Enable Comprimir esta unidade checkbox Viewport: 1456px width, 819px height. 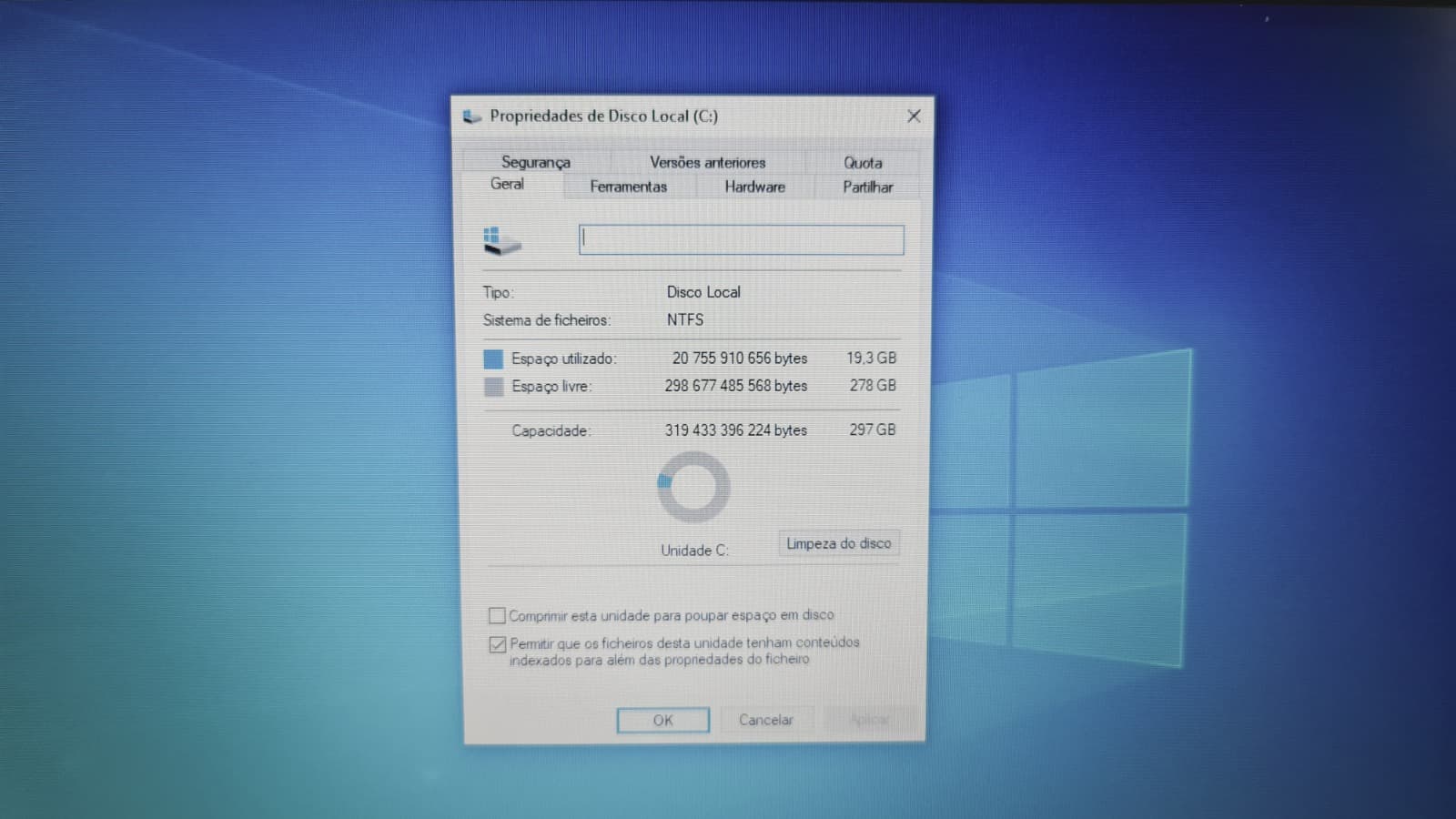coord(497,616)
